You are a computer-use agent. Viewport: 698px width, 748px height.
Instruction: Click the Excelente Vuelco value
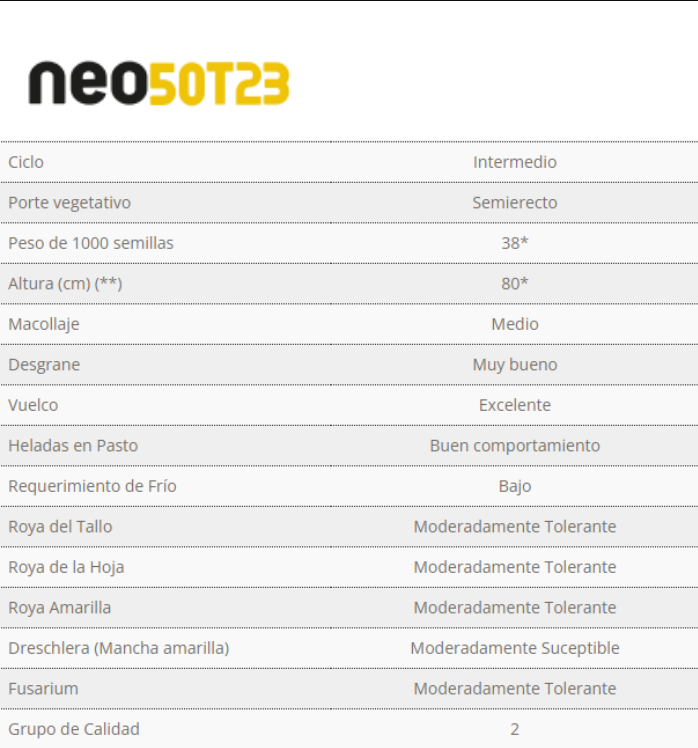point(515,405)
